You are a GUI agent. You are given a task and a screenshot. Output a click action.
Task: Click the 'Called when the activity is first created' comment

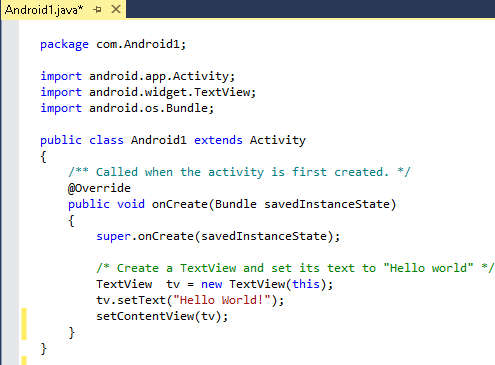239,172
